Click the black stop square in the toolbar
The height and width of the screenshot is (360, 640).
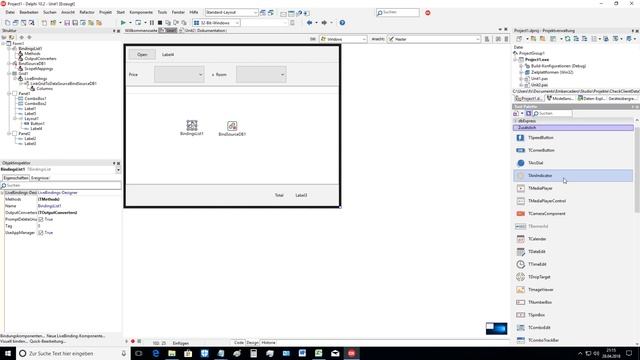tap(160, 23)
